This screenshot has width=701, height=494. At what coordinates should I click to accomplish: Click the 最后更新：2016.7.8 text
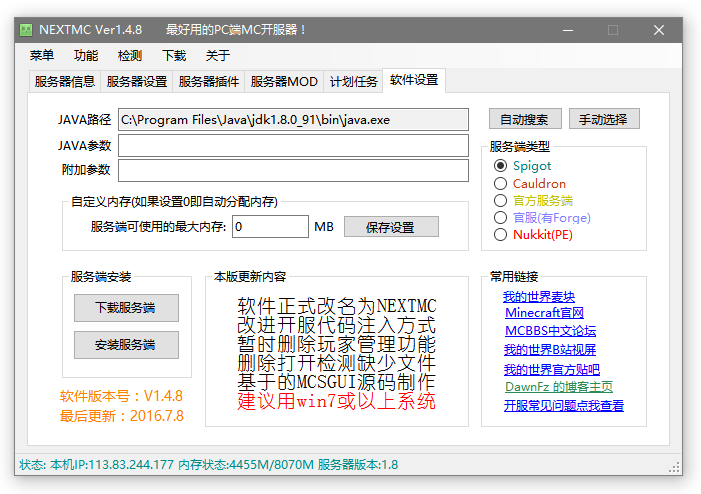pos(122,416)
